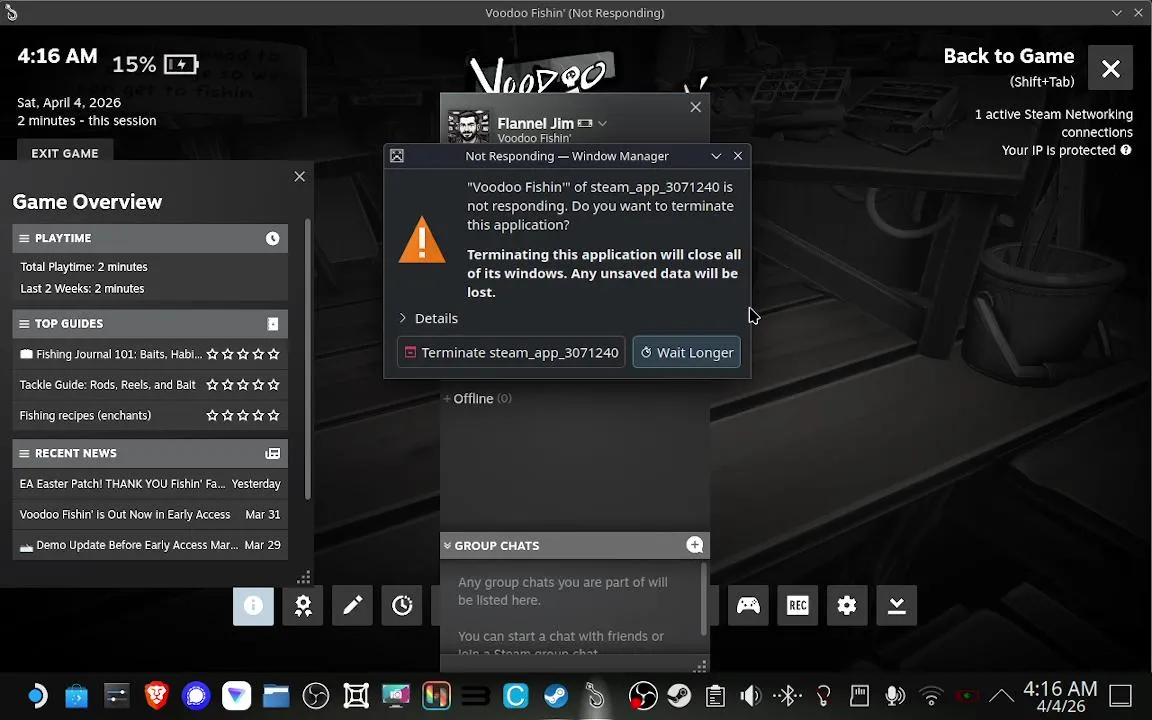Open the volume speaker tray icon

[750, 695]
